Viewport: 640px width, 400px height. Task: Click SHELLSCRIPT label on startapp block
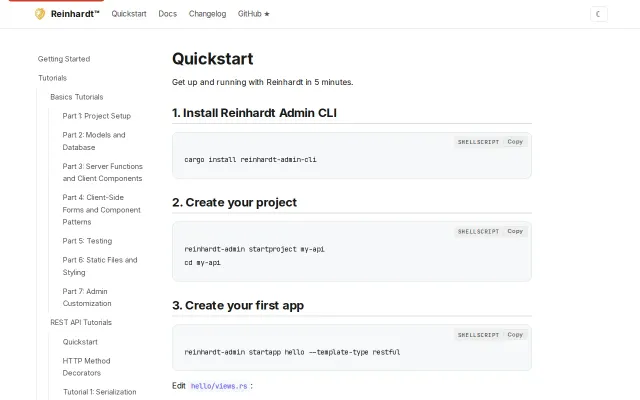click(x=478, y=335)
